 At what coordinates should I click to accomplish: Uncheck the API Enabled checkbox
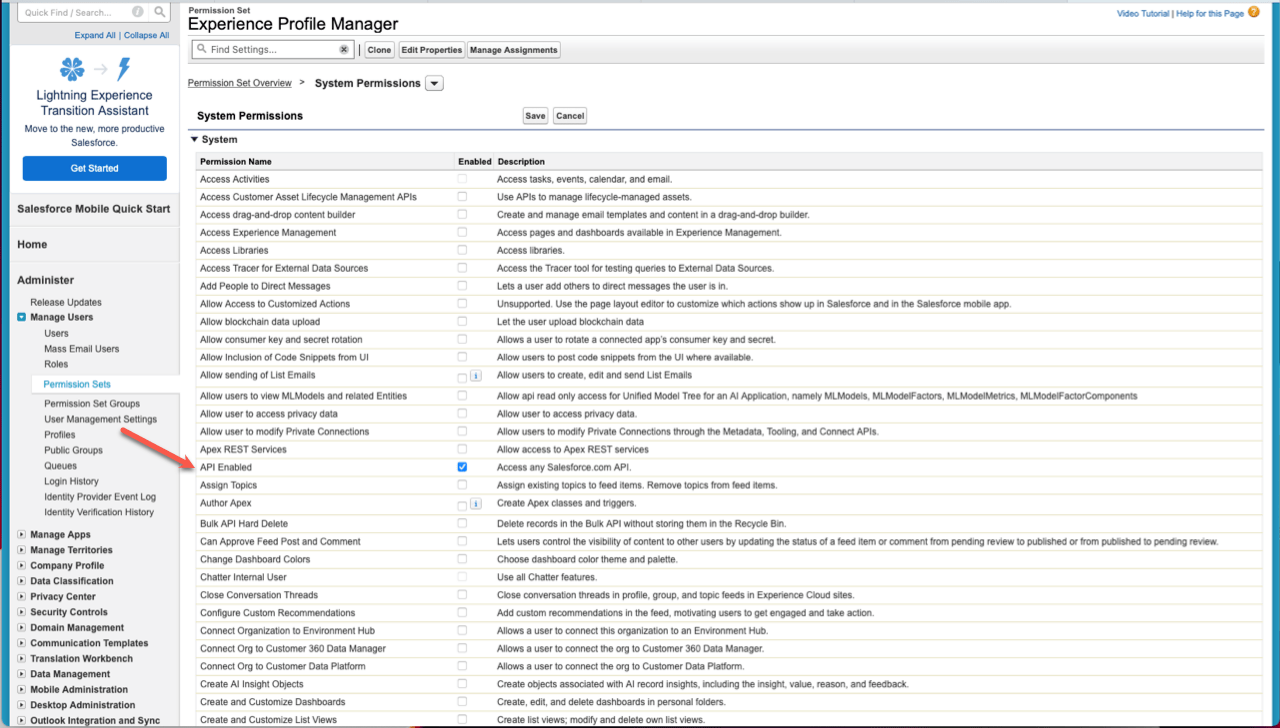click(462, 467)
